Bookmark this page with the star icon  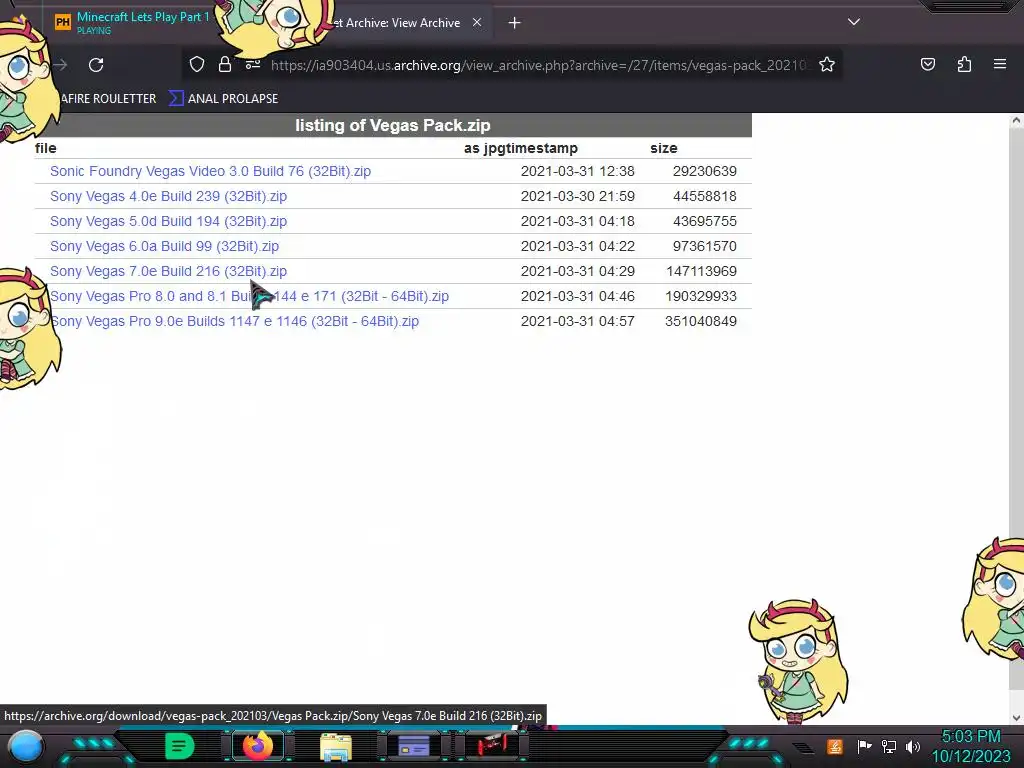[x=827, y=64]
